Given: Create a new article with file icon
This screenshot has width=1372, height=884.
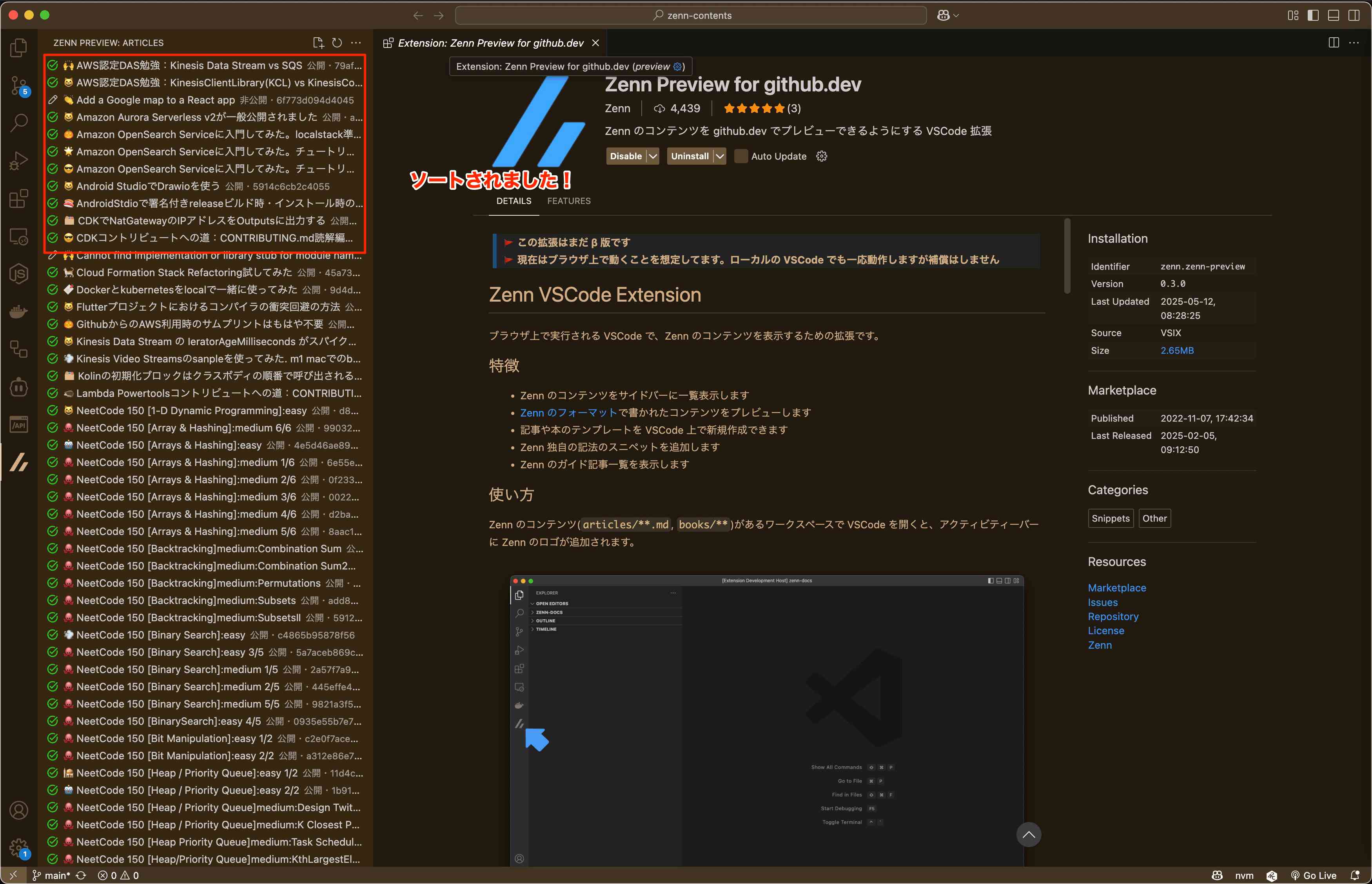Looking at the screenshot, I should click(318, 43).
